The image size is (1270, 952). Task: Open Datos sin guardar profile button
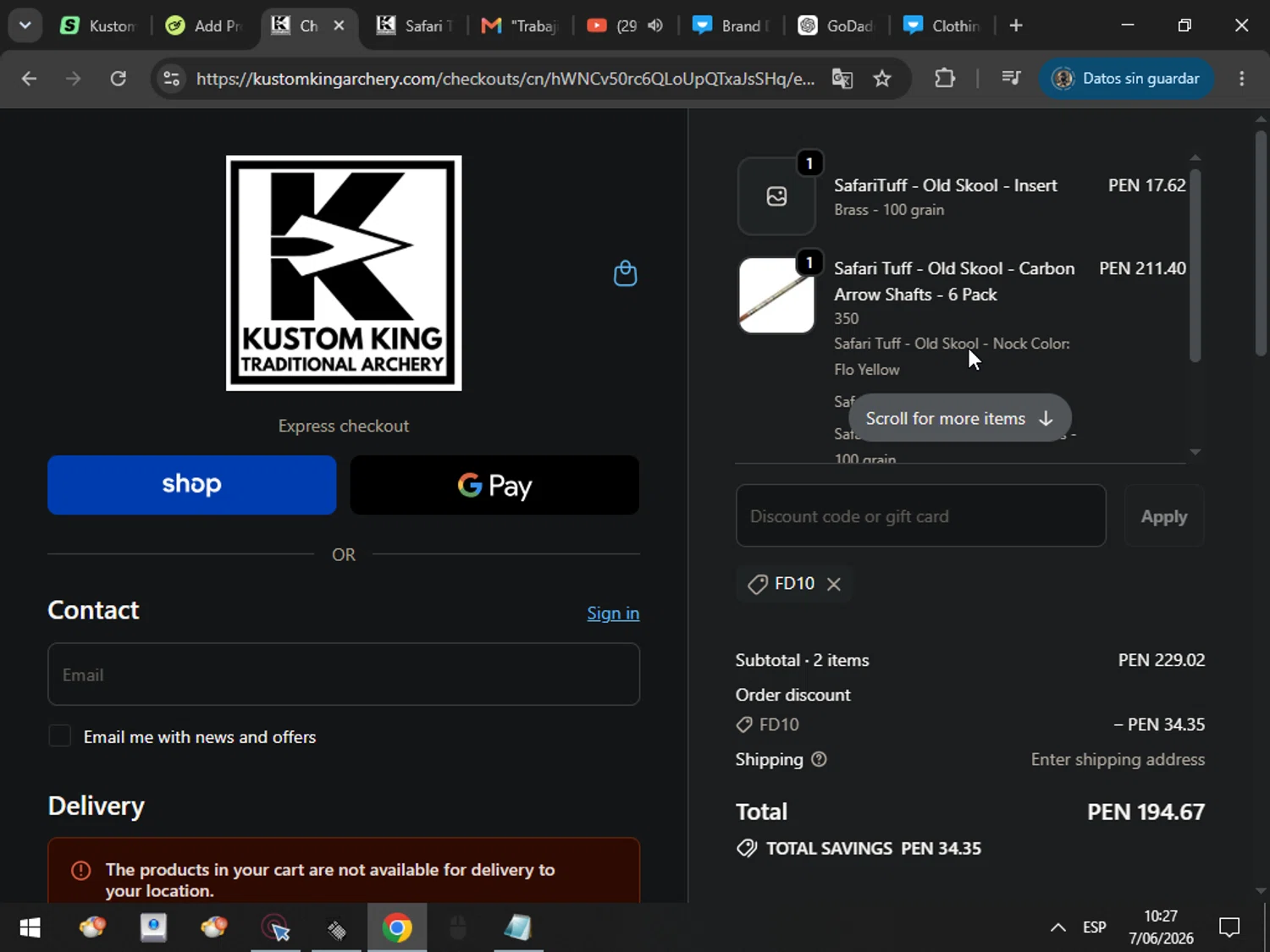(x=1126, y=79)
